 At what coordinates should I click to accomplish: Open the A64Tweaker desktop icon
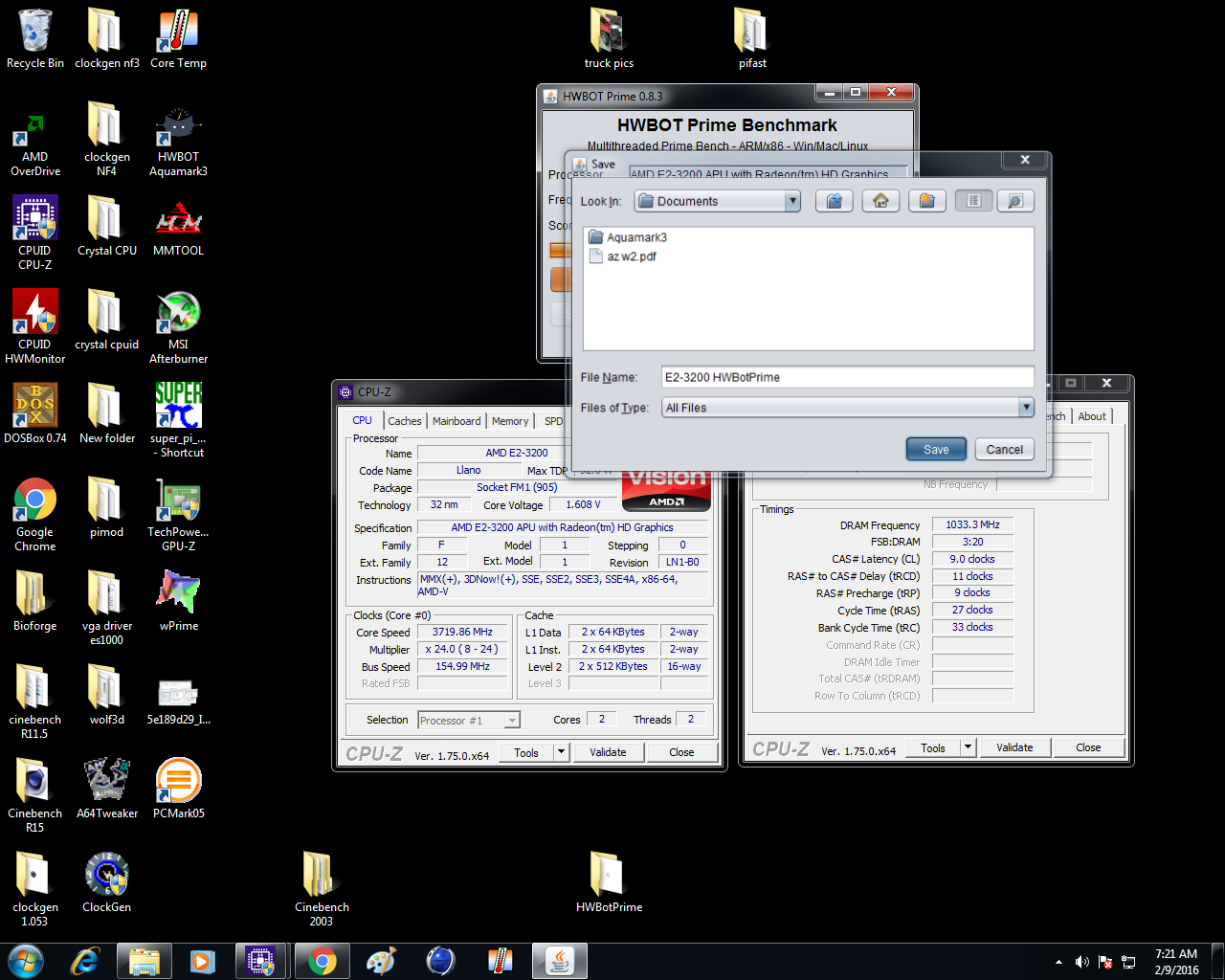[x=107, y=789]
